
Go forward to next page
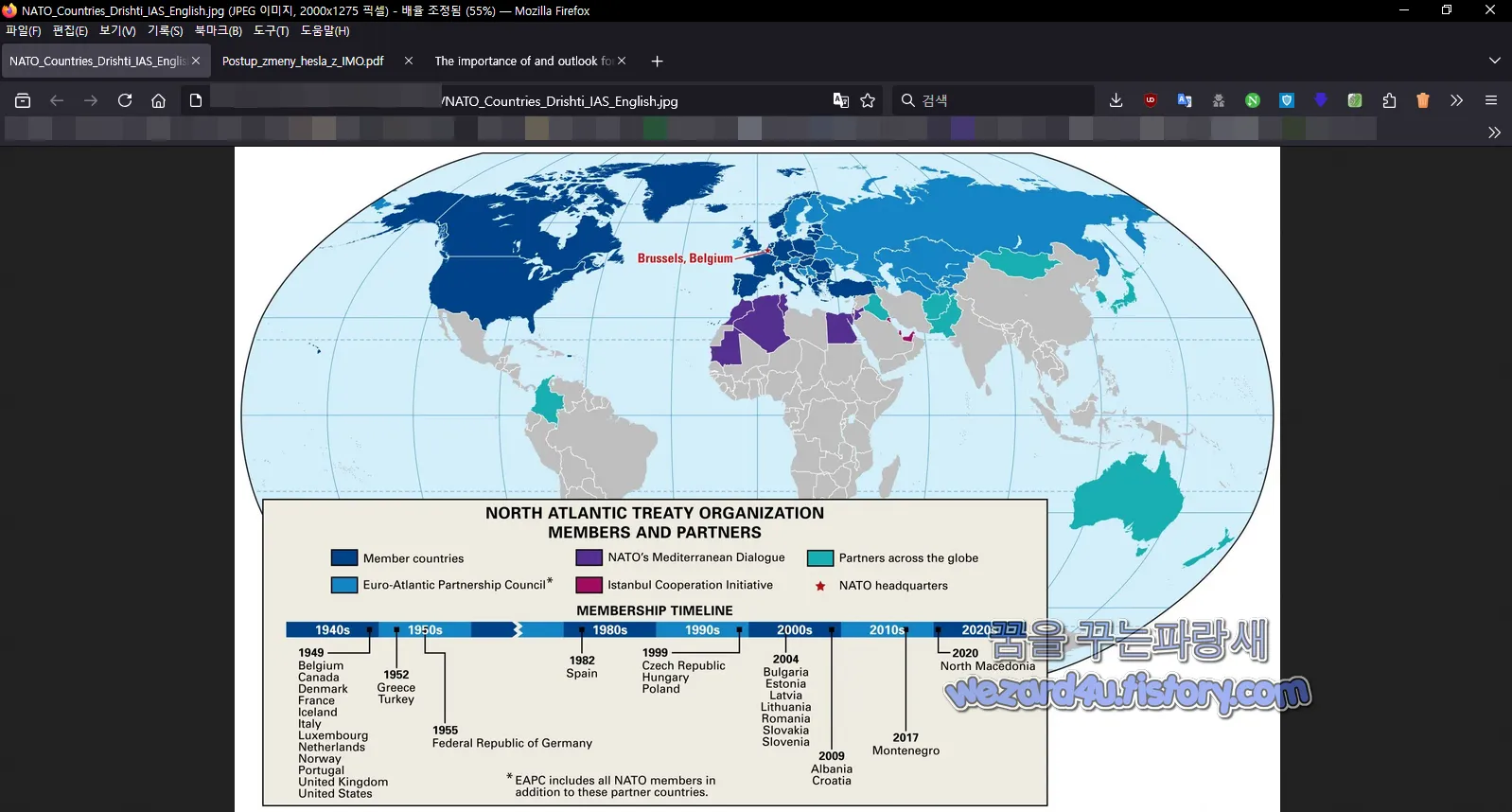pyautogui.click(x=91, y=100)
